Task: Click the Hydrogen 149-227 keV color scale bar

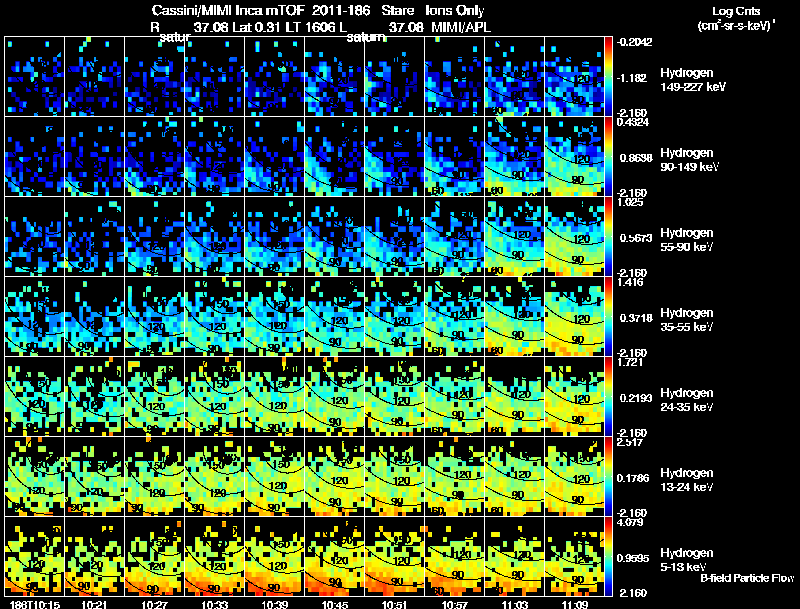Action: click(x=608, y=76)
